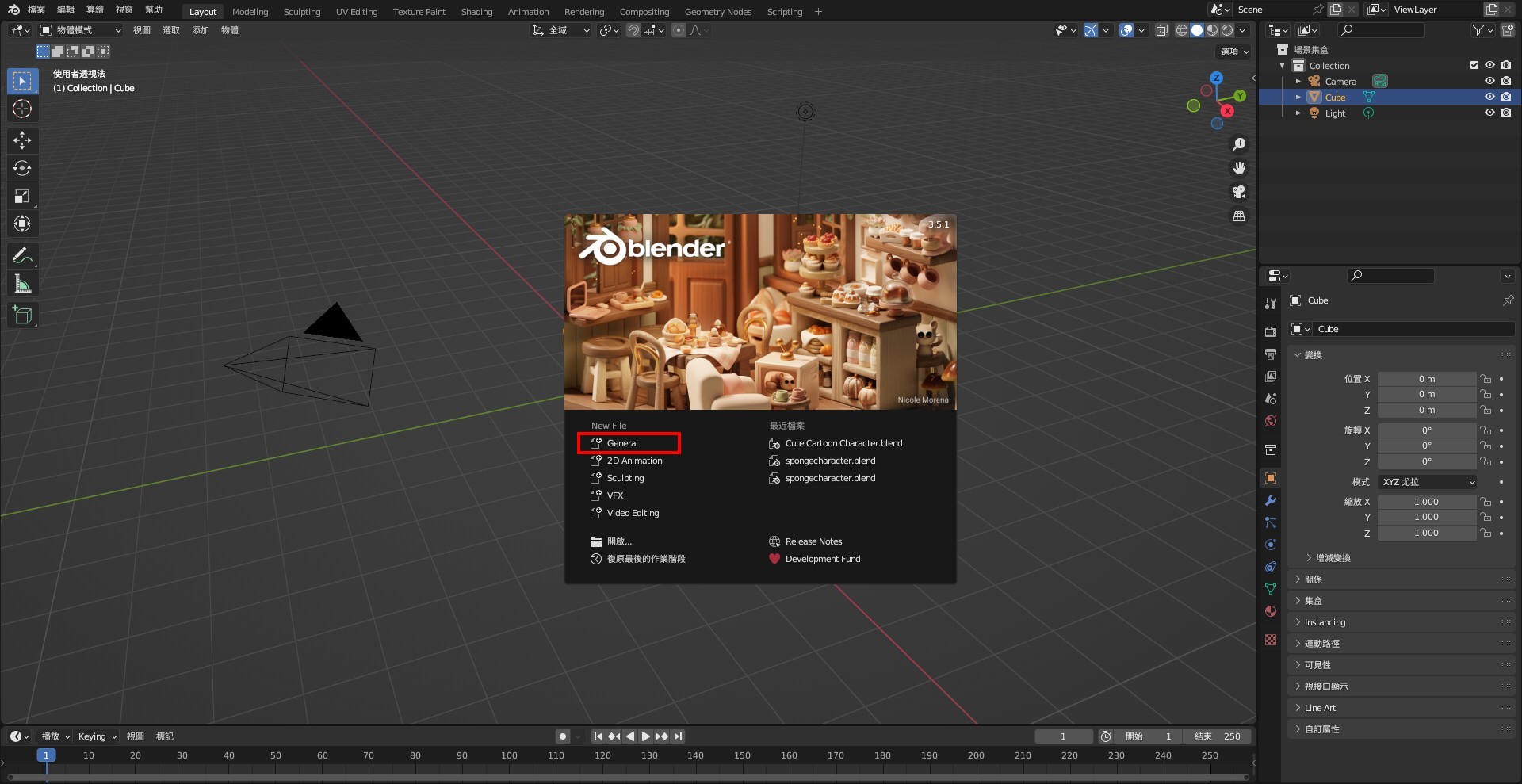The height and width of the screenshot is (784, 1522).
Task: Open the Modifiers wrench properties tab
Action: pos(1271,500)
